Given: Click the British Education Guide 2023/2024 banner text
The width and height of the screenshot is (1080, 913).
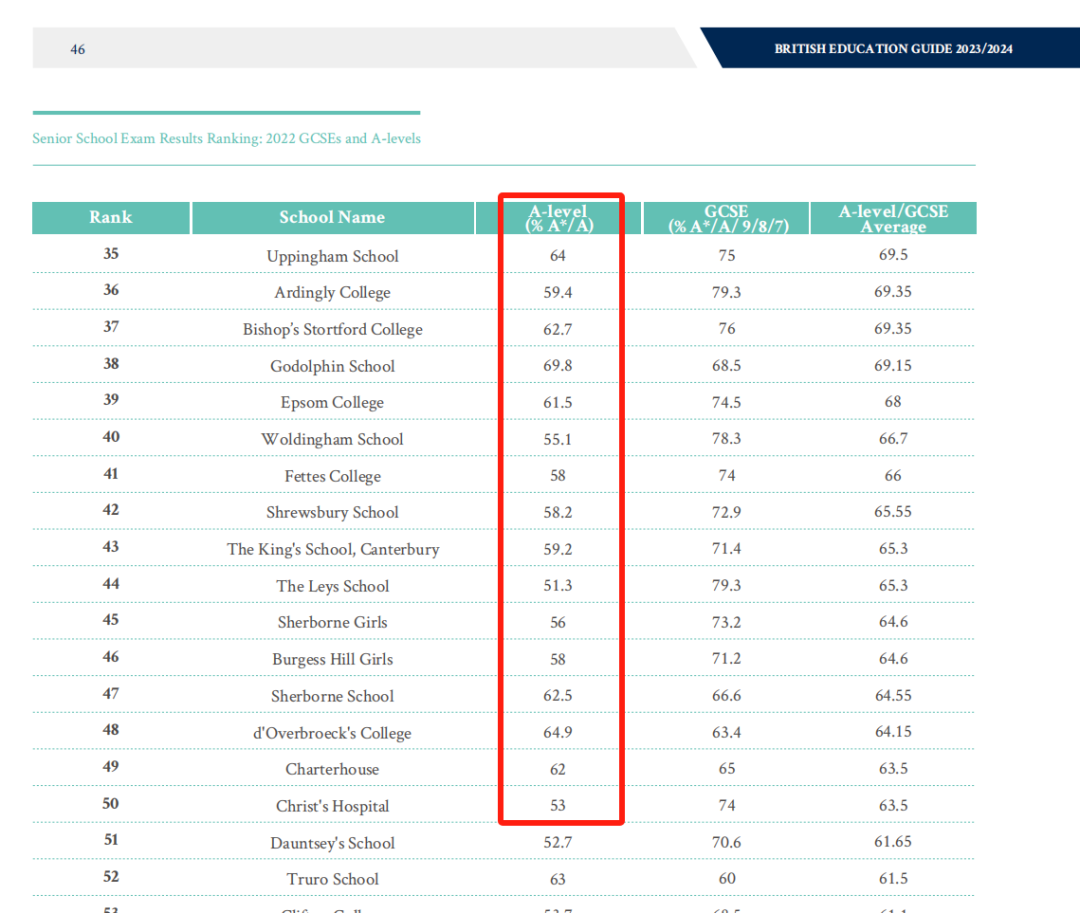Looking at the screenshot, I should pos(893,49).
